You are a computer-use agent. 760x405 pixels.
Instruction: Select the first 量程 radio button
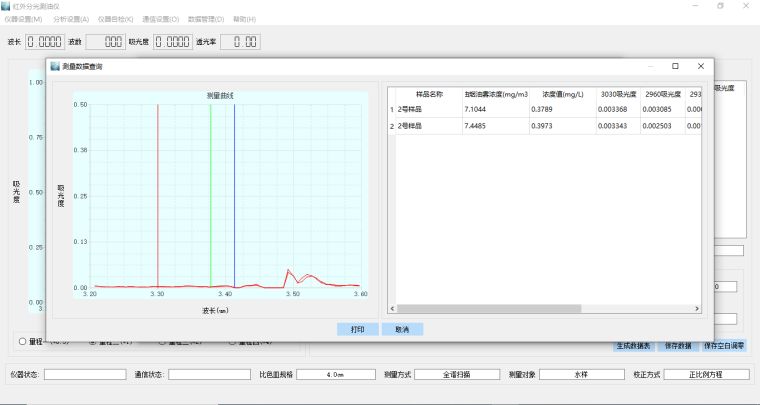[23, 341]
